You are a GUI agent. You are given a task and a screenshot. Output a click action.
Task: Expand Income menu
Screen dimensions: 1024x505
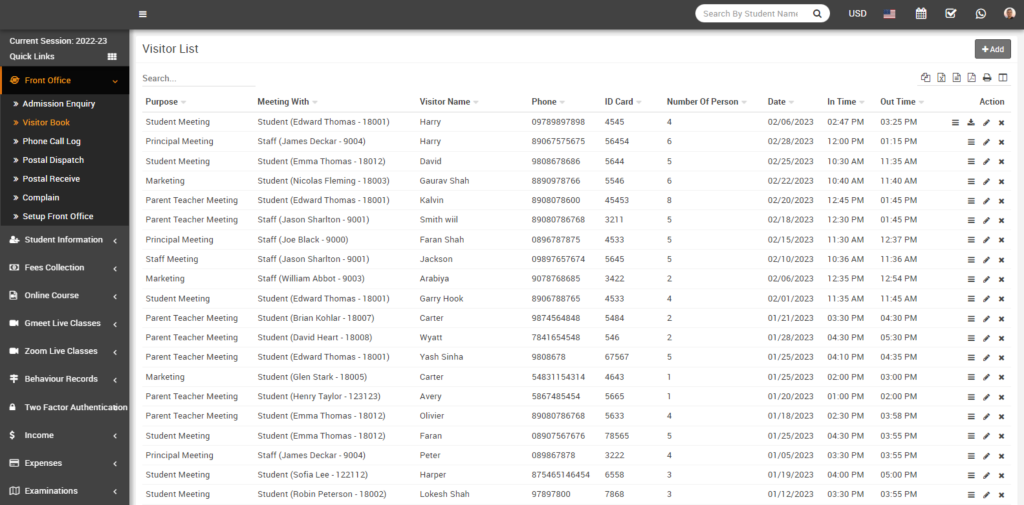tap(65, 435)
